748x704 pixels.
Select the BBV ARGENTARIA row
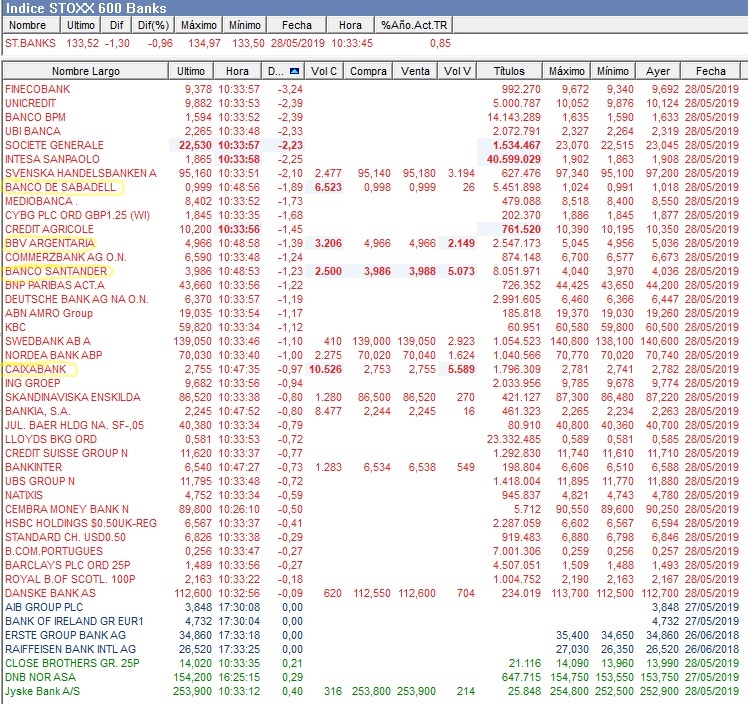(50, 243)
